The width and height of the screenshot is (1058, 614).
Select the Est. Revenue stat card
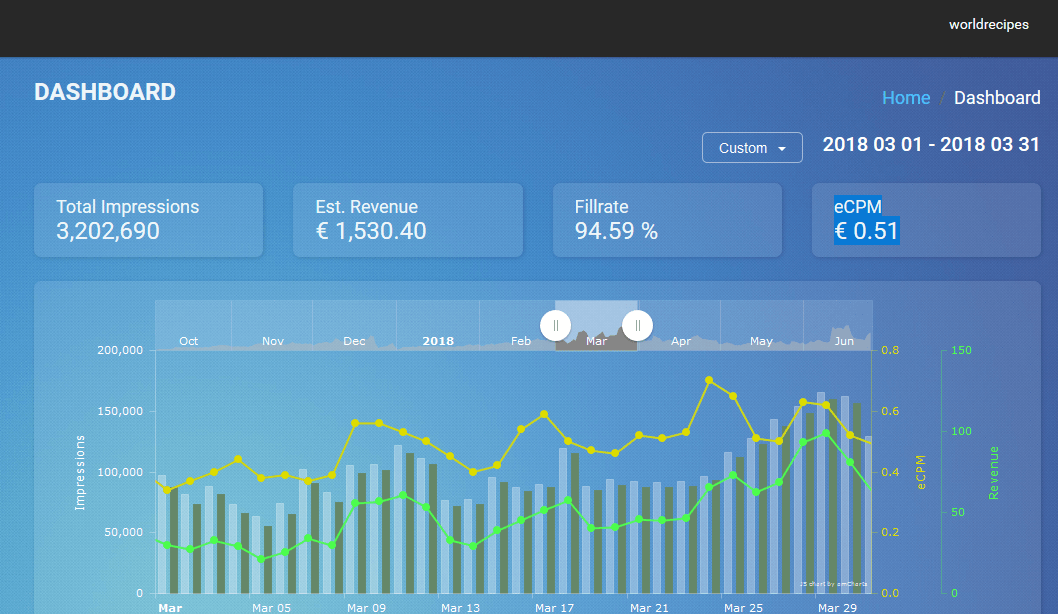pos(407,220)
